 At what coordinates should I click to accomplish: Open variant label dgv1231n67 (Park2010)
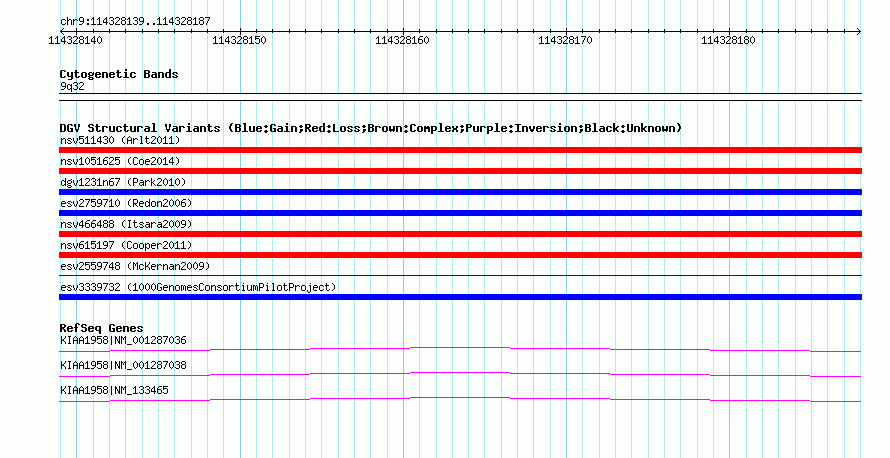click(123, 182)
